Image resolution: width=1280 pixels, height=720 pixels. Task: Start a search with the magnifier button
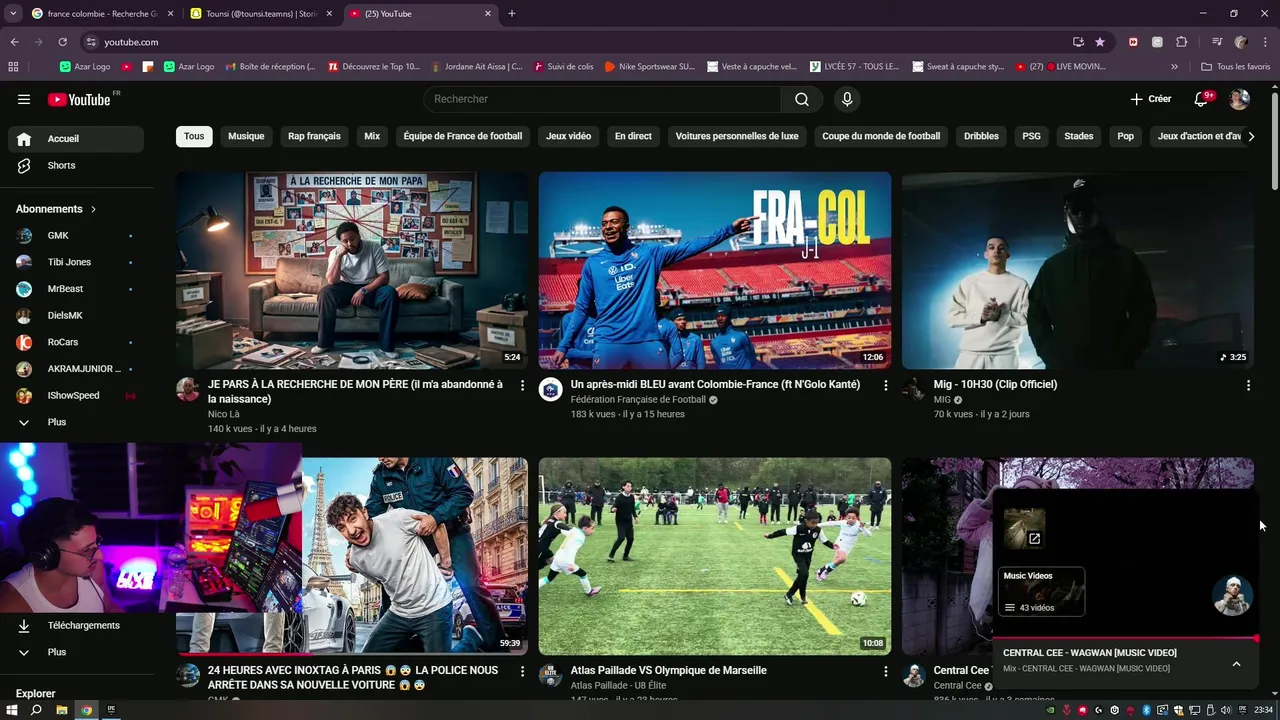point(802,99)
